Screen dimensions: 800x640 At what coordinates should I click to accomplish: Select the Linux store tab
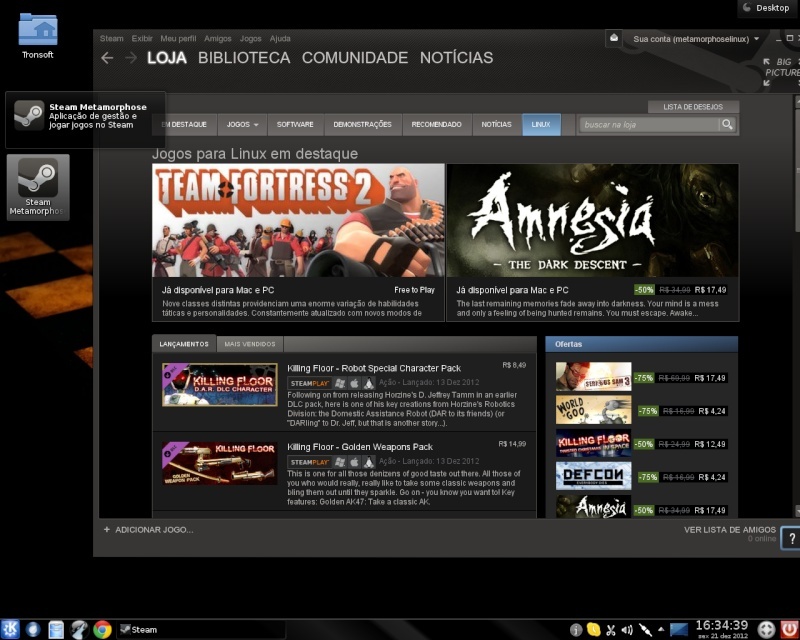pyautogui.click(x=541, y=125)
